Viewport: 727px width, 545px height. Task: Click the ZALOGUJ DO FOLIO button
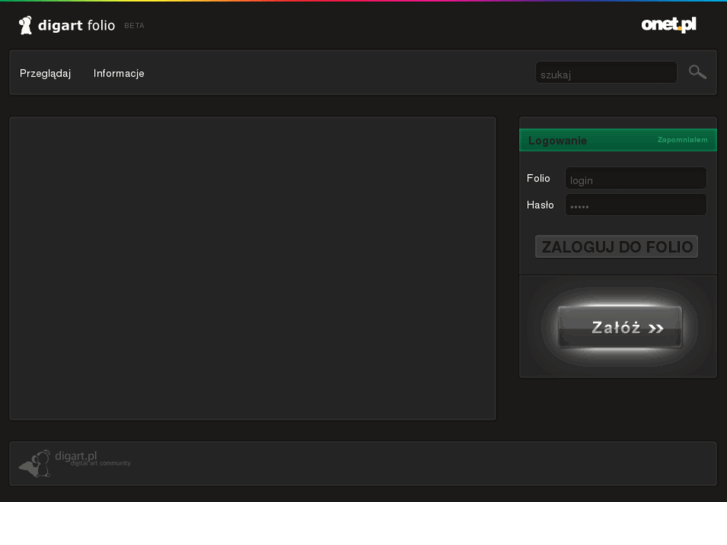coord(616,246)
